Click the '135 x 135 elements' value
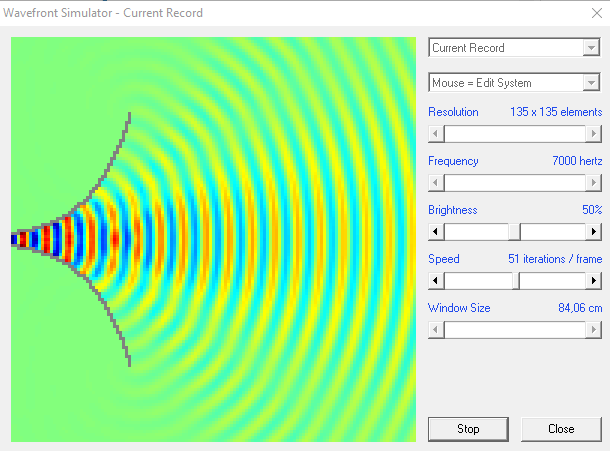 (x=556, y=112)
